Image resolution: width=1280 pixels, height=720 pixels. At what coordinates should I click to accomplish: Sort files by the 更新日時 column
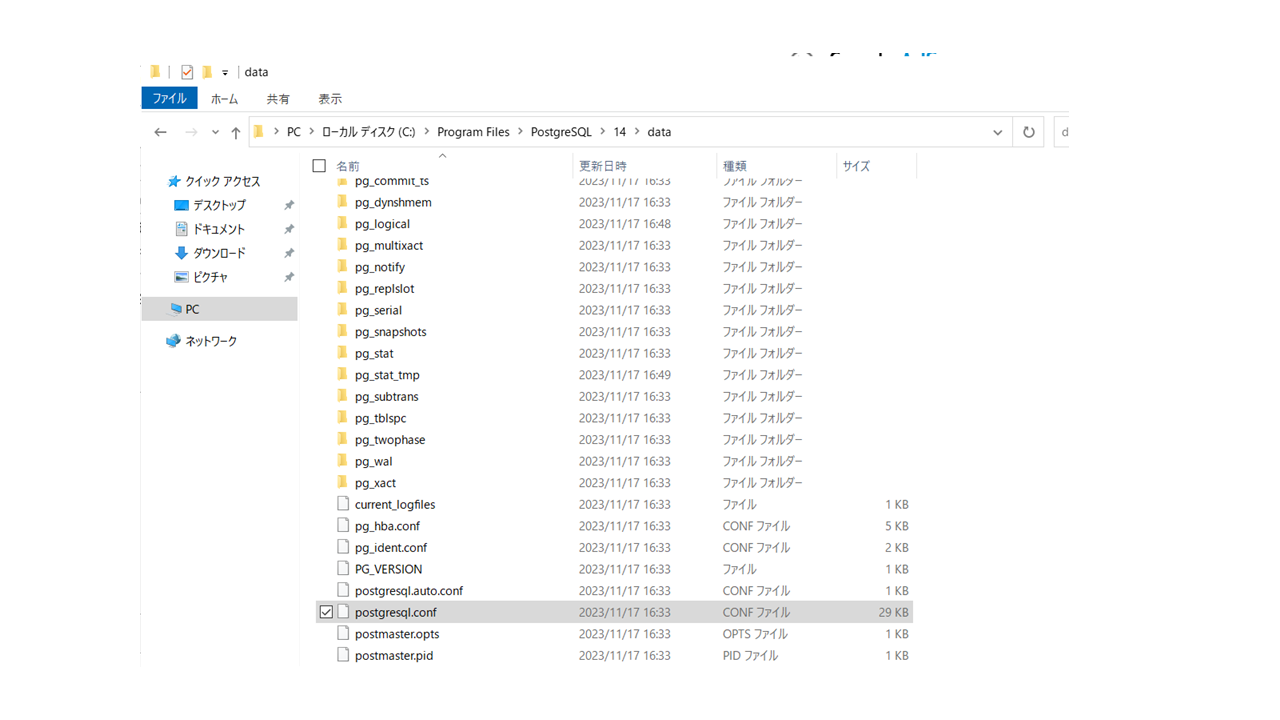(603, 165)
